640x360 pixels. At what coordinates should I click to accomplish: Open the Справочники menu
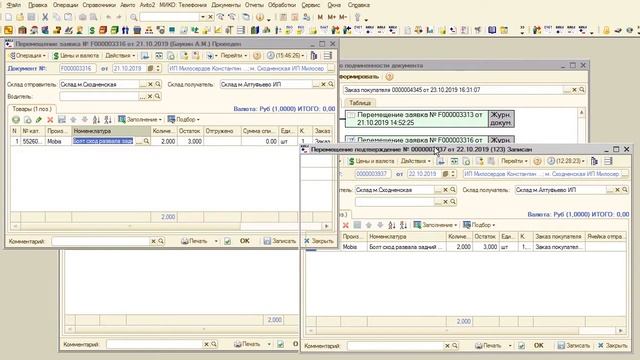coord(99,5)
